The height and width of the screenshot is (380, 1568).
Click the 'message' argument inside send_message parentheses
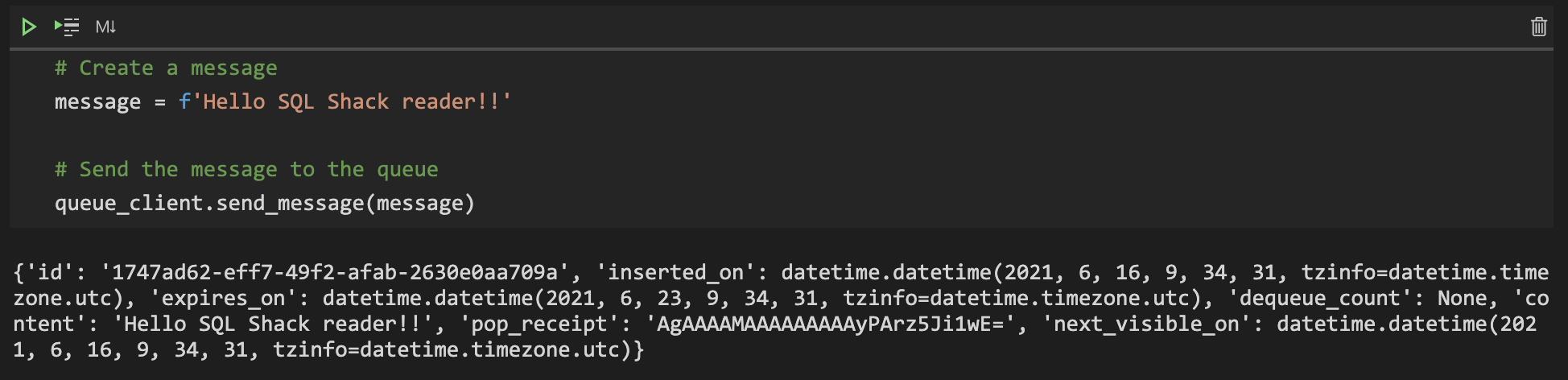point(419,204)
